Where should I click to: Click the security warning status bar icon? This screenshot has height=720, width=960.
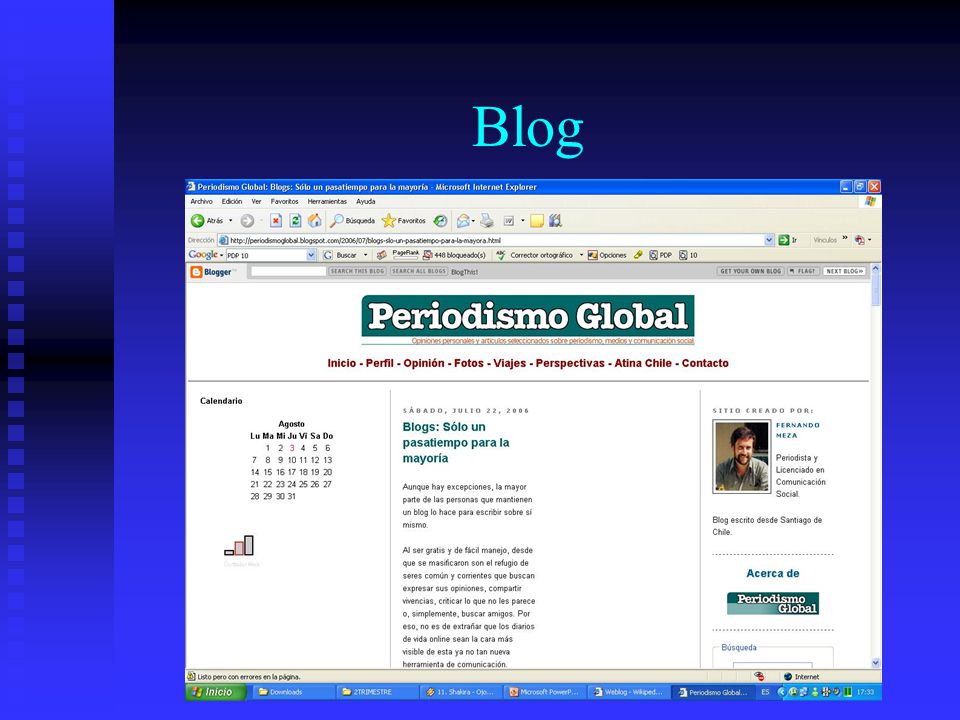(x=759, y=677)
